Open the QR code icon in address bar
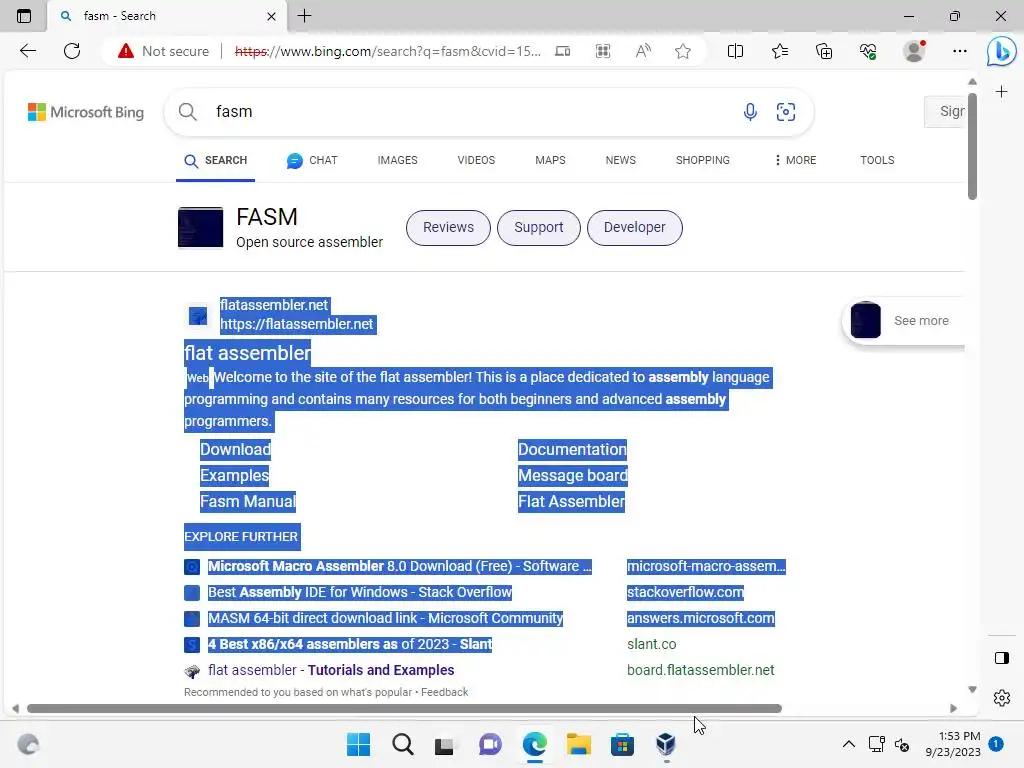Viewport: 1024px width, 768px height. pyautogui.click(x=603, y=51)
